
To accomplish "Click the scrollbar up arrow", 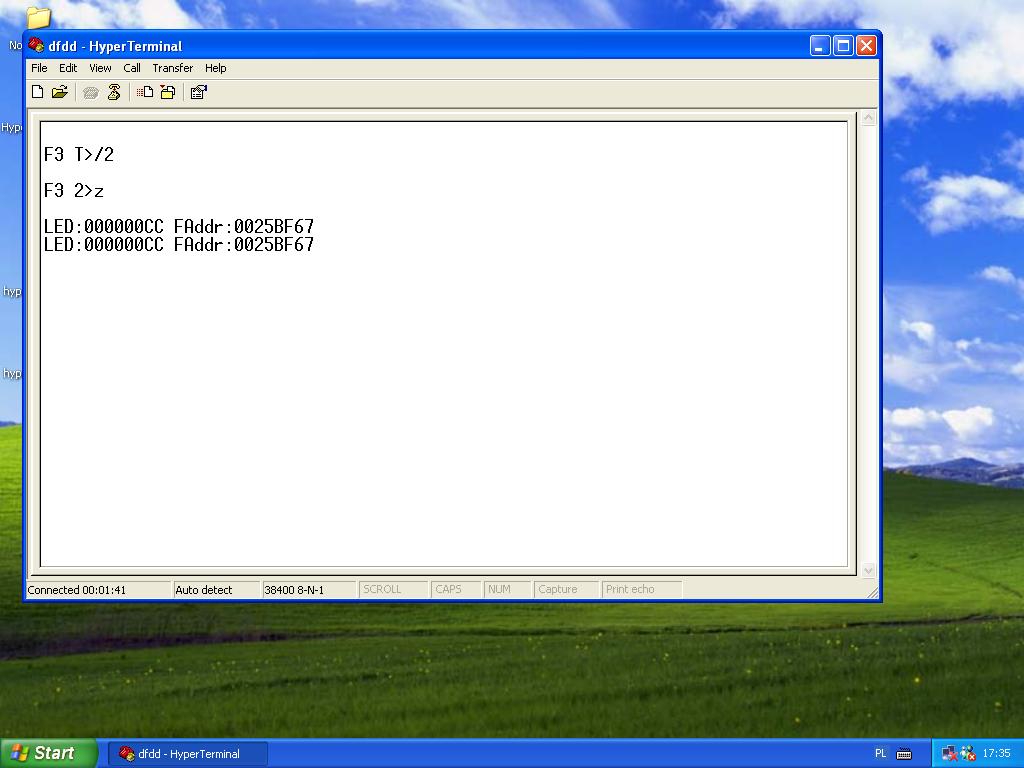I will tap(868, 118).
